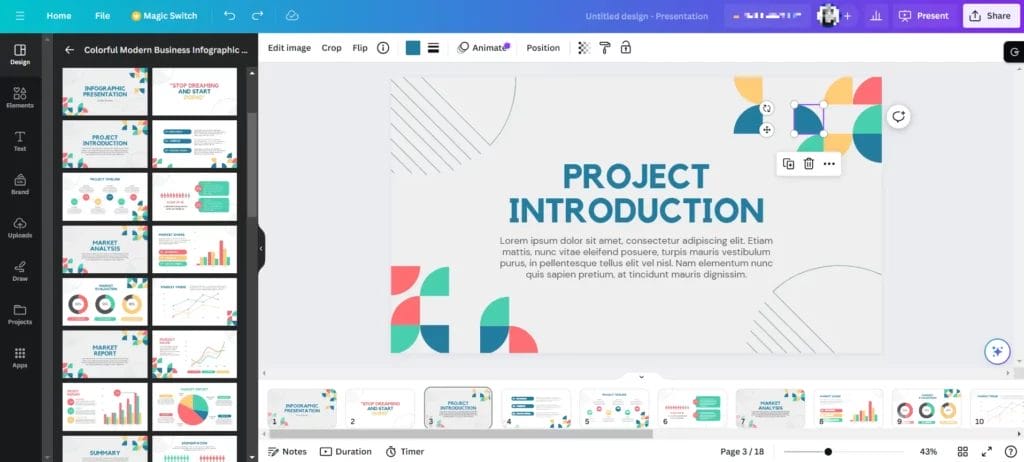The height and width of the screenshot is (462, 1024).
Task: Click the move handle of selected shape
Action: pyautogui.click(x=767, y=129)
